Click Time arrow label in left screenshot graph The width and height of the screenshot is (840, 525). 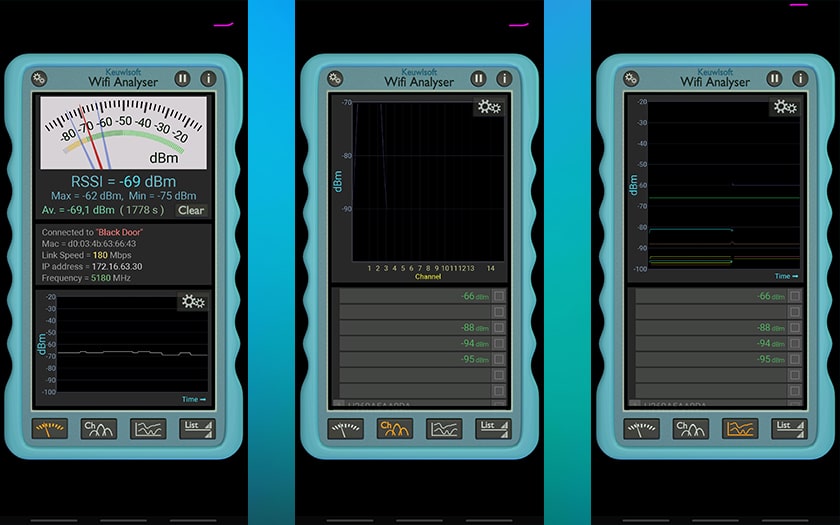click(194, 399)
